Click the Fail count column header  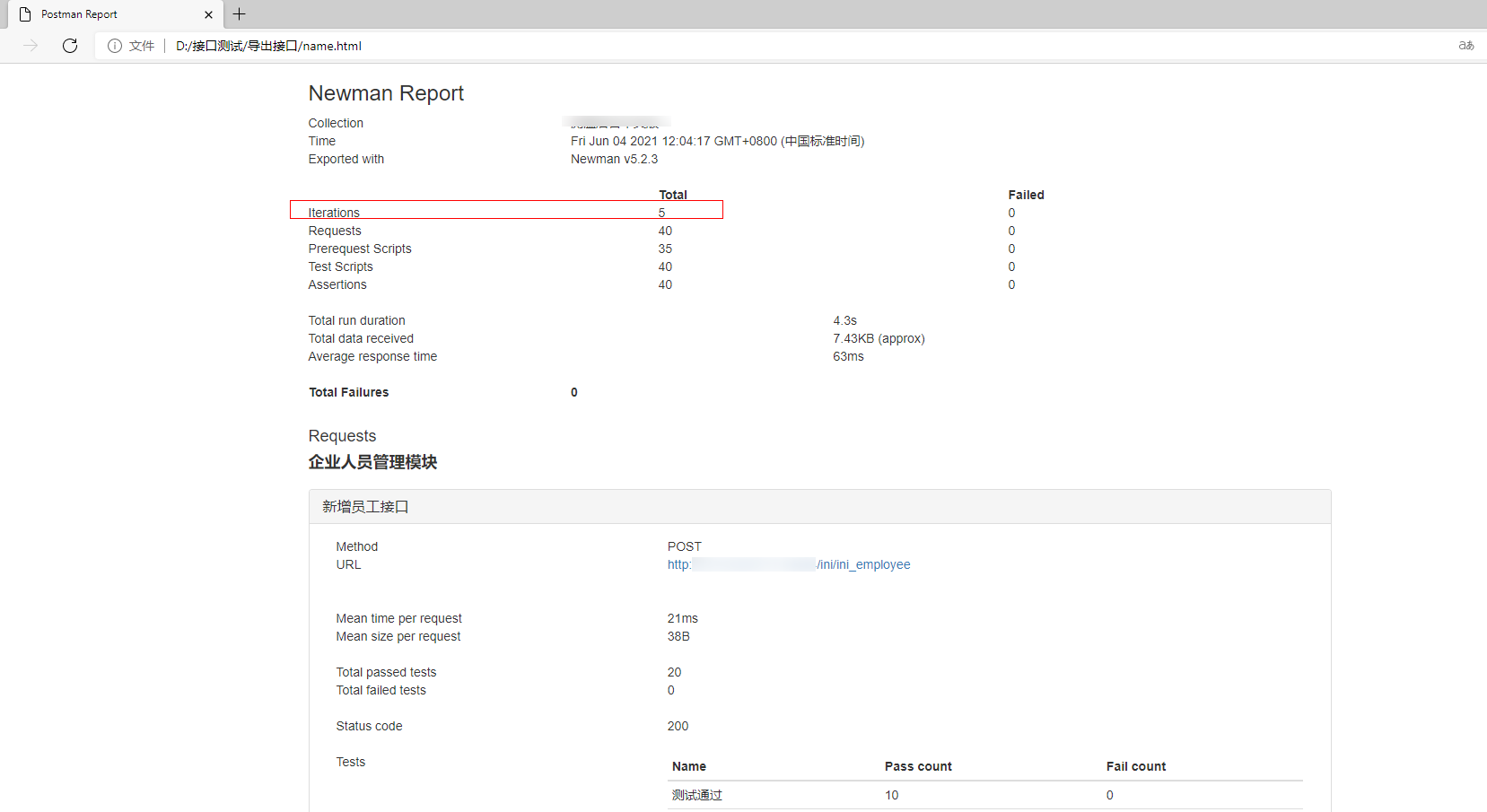(1136, 766)
